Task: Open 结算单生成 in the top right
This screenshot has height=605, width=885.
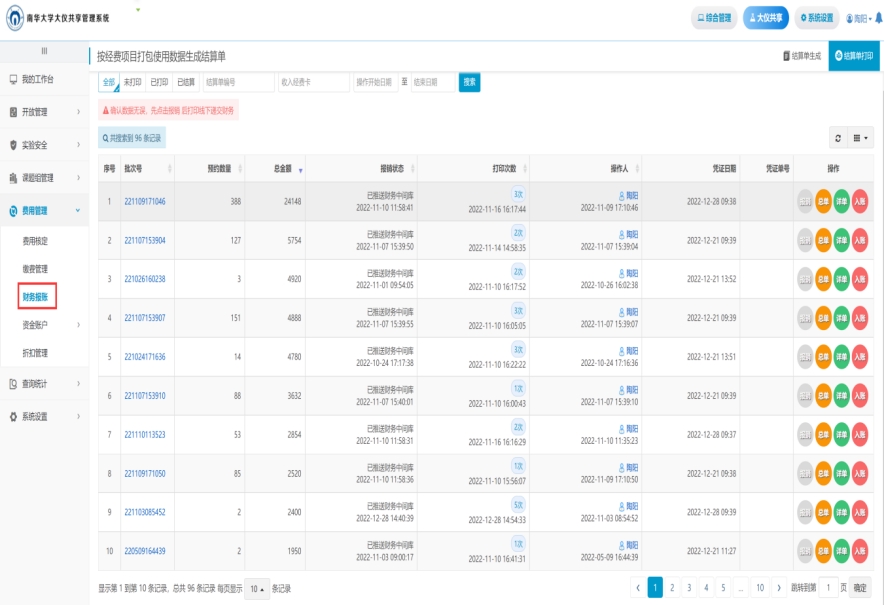Action: (x=801, y=56)
